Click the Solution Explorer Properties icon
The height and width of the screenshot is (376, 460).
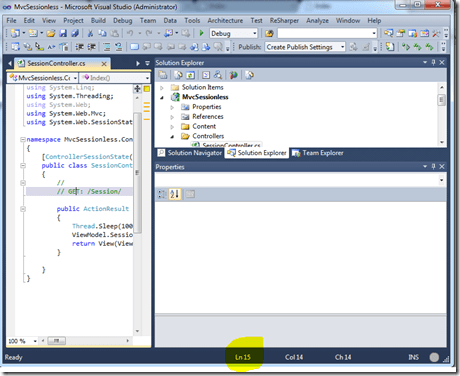[x=163, y=75]
